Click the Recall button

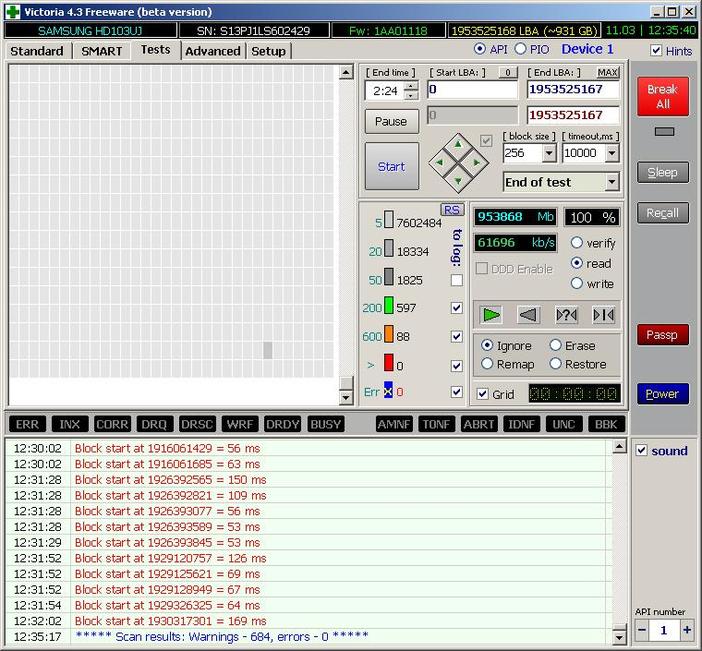pyautogui.click(x=663, y=213)
